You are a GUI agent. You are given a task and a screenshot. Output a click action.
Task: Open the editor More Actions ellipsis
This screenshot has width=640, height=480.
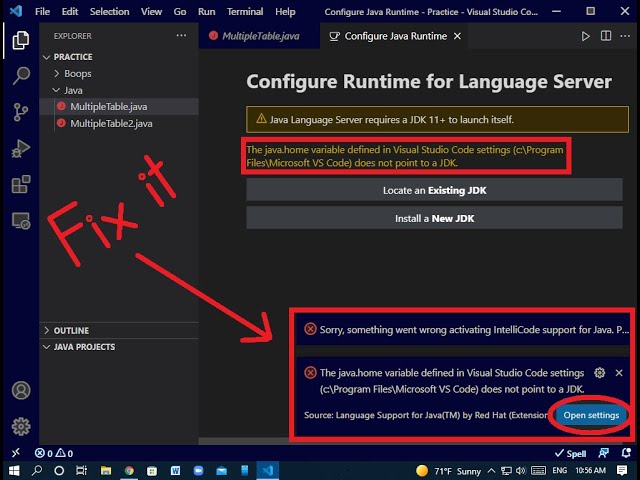point(625,36)
